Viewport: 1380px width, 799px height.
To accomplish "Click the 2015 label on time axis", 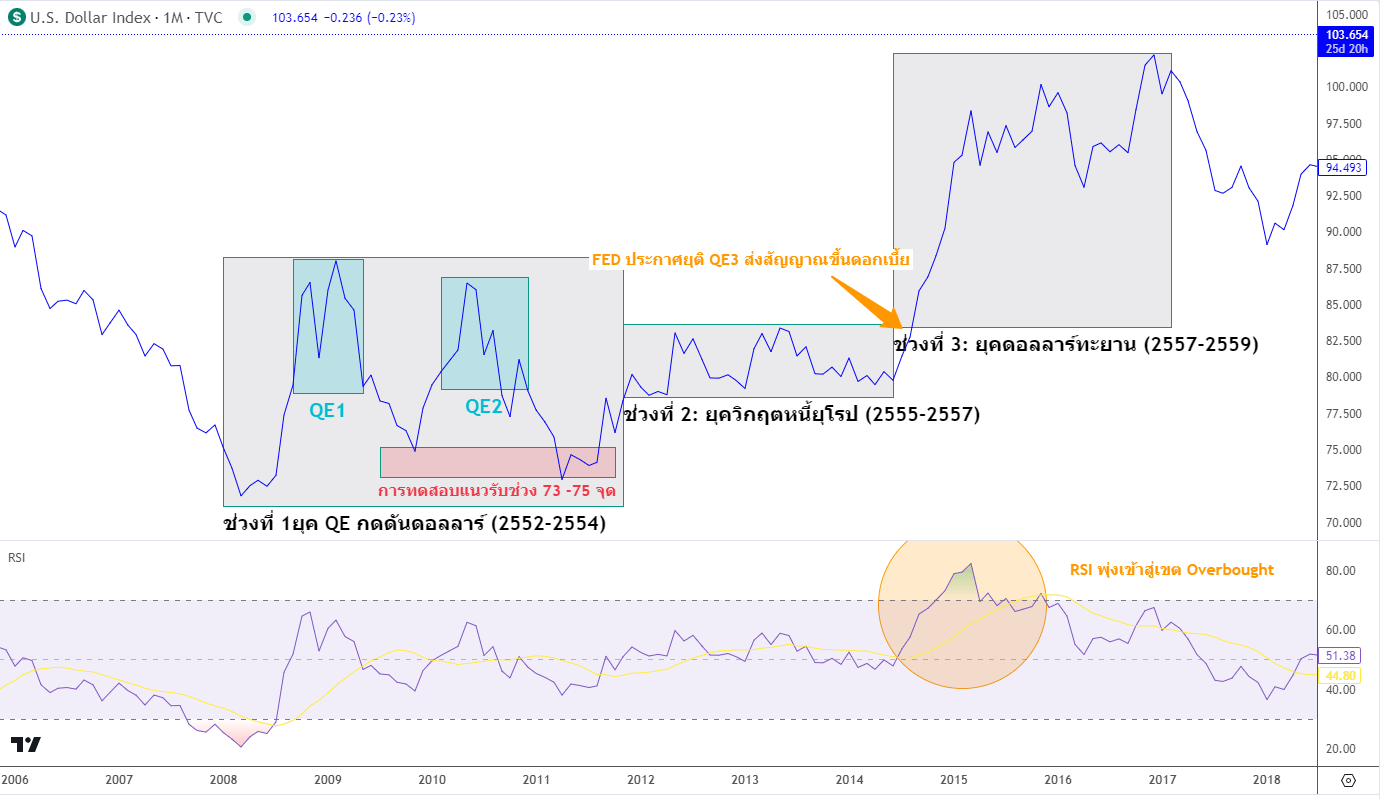I will [x=954, y=780].
